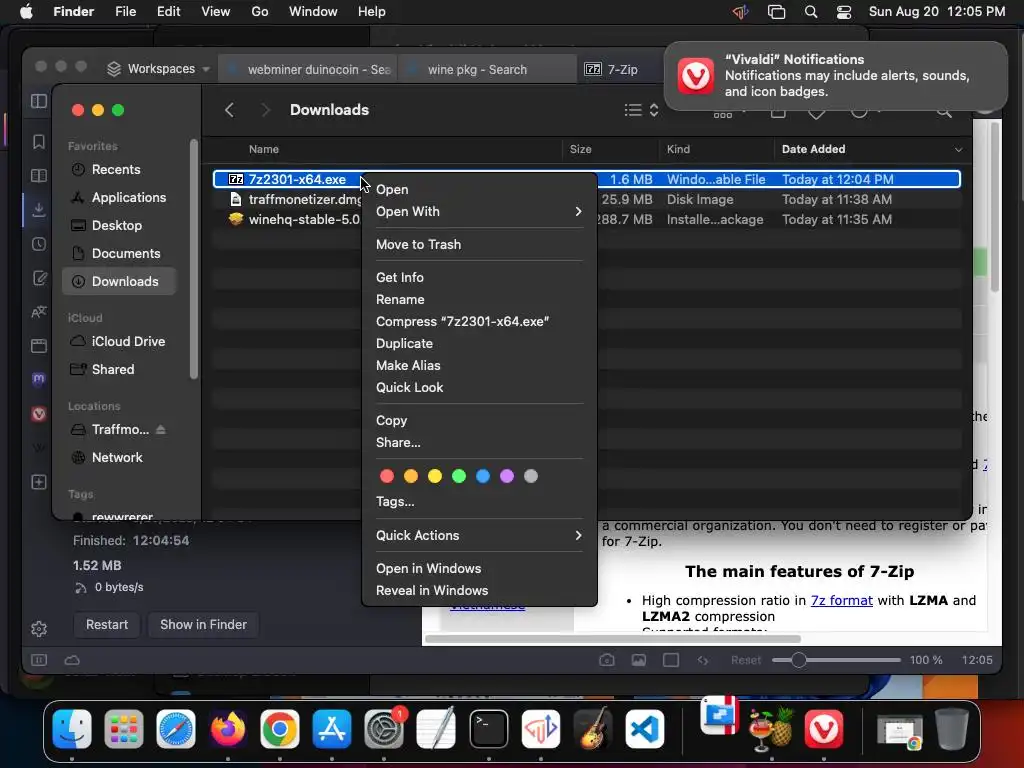Expand the Workspaces dropdown in Vivaldi
1024x768 pixels.
pyautogui.click(x=158, y=69)
